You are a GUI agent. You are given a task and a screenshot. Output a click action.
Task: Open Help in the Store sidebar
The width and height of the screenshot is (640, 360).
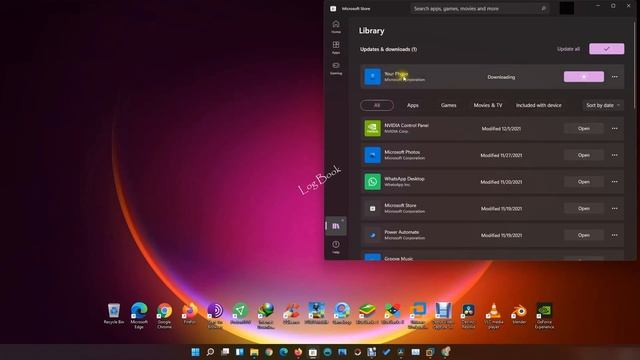(x=336, y=247)
